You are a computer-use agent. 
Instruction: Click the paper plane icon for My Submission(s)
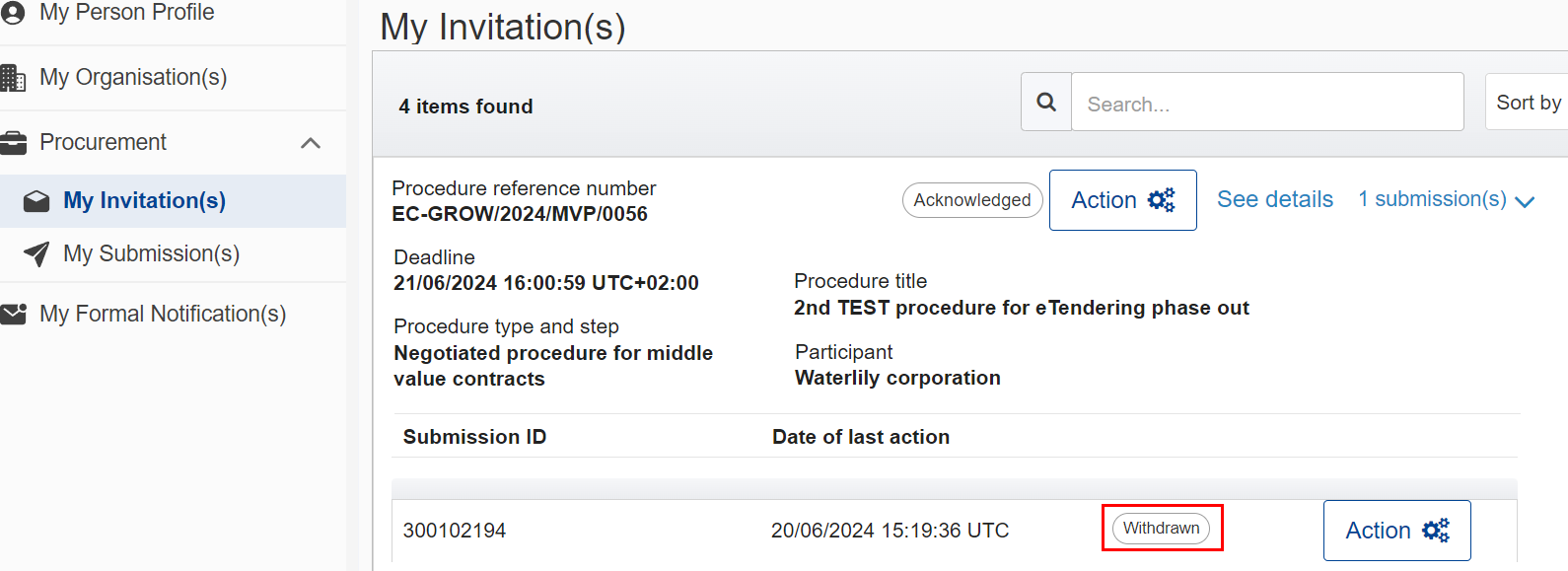pyautogui.click(x=36, y=254)
